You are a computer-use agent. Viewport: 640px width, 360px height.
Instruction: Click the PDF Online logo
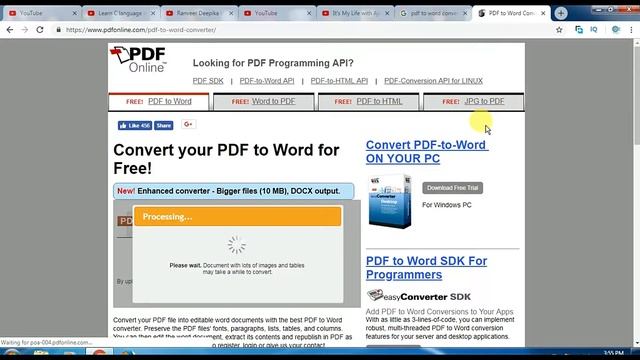pos(139,59)
